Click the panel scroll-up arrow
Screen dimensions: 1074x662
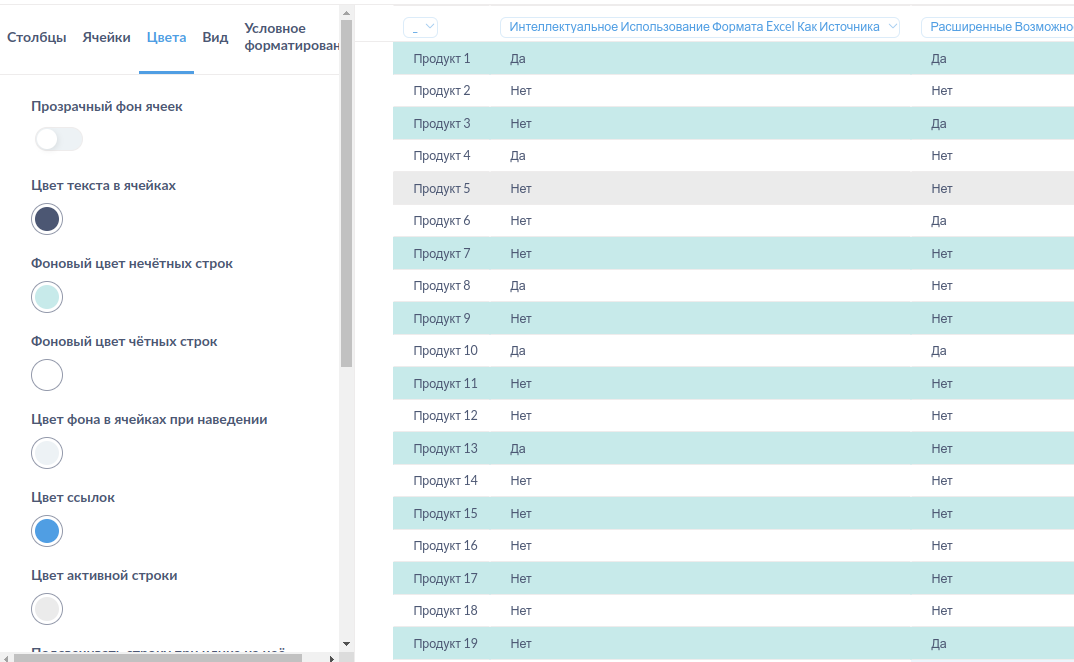click(346, 14)
